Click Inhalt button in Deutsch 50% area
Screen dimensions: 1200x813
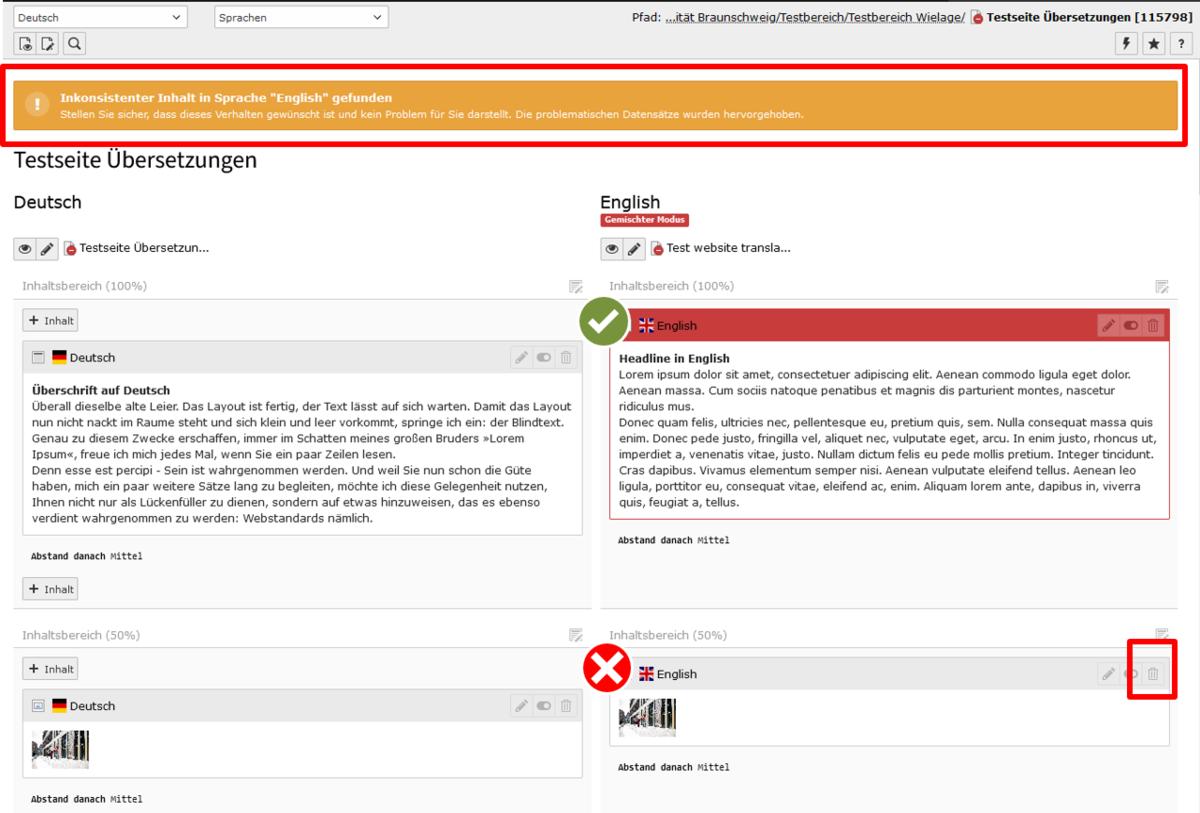coord(50,669)
